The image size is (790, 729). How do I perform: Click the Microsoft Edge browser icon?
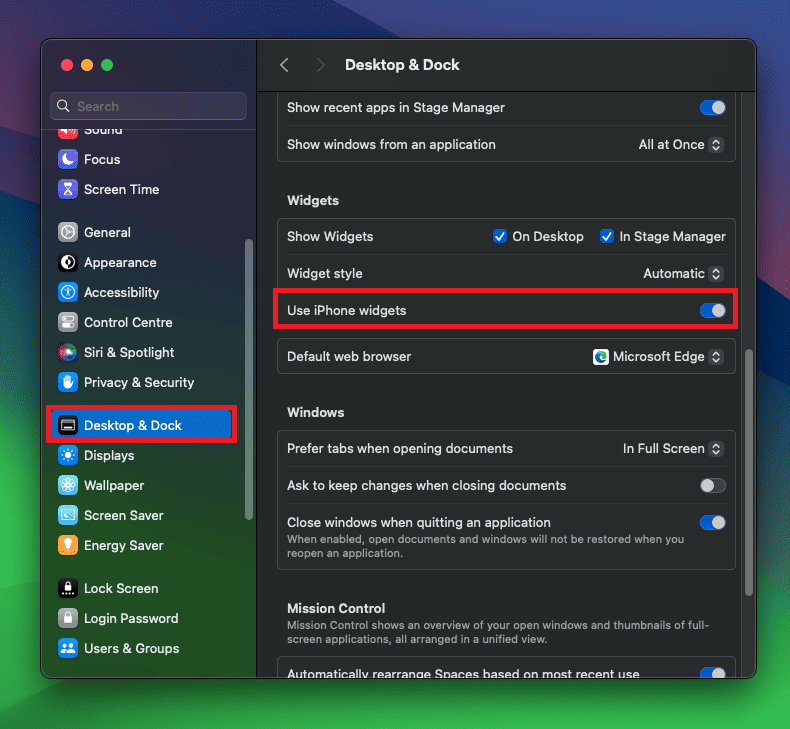(601, 357)
